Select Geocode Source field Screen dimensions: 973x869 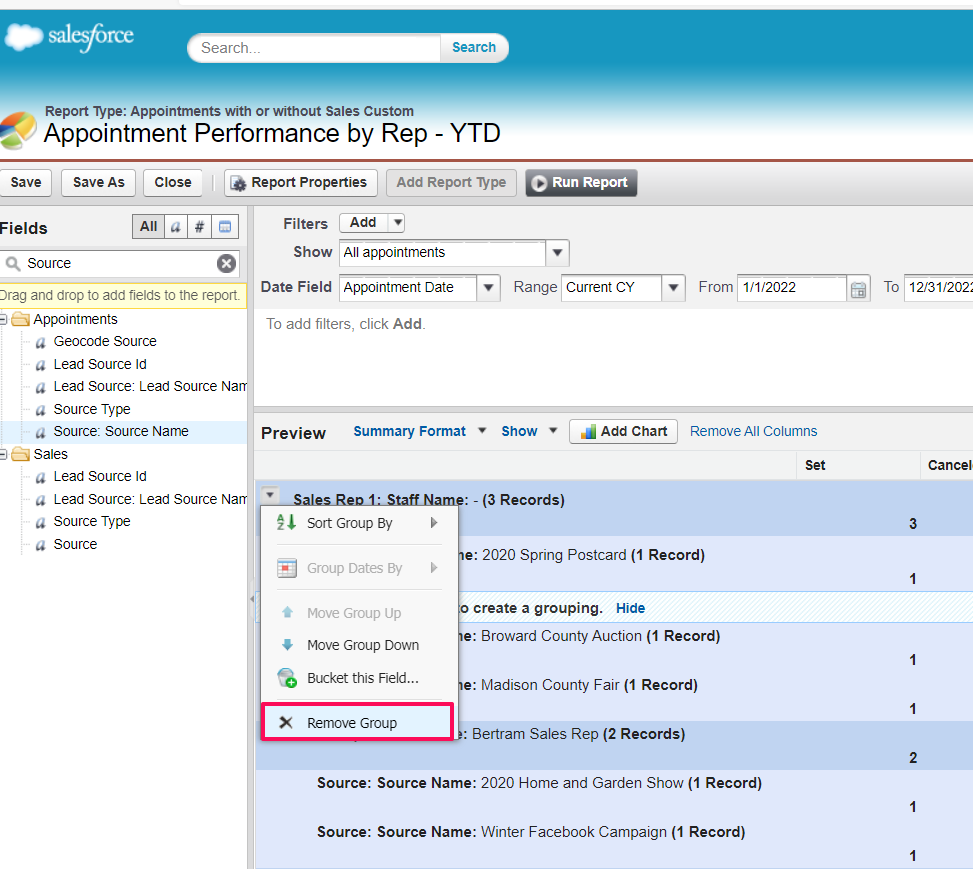105,341
